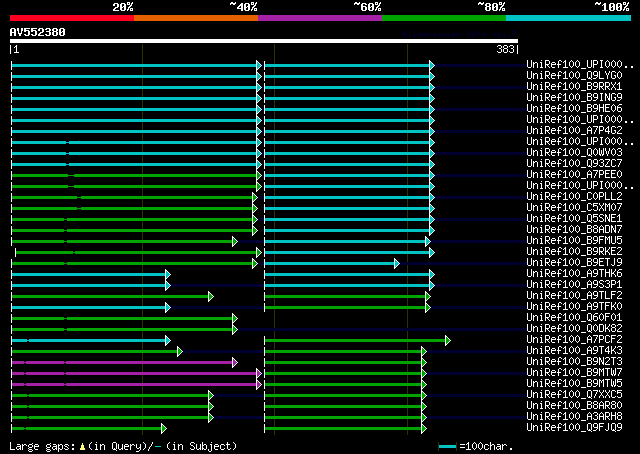Select the UniRef100_C0PLL2 label
The image size is (640, 454).
pyautogui.click(x=574, y=197)
